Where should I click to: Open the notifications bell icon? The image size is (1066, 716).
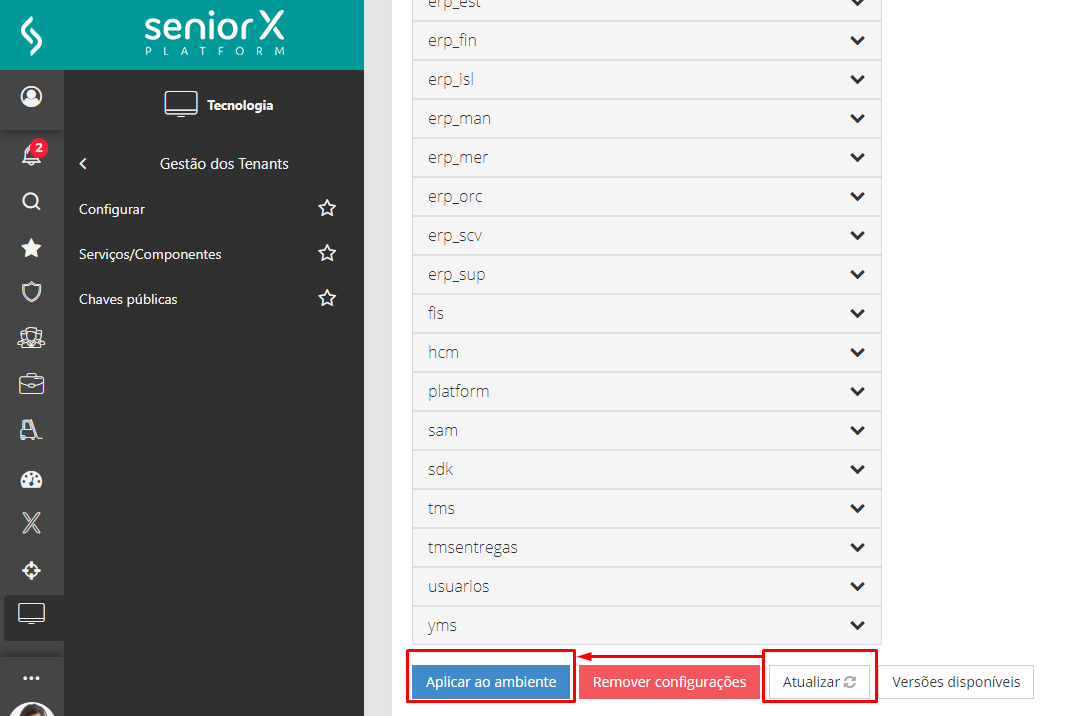coord(31,155)
